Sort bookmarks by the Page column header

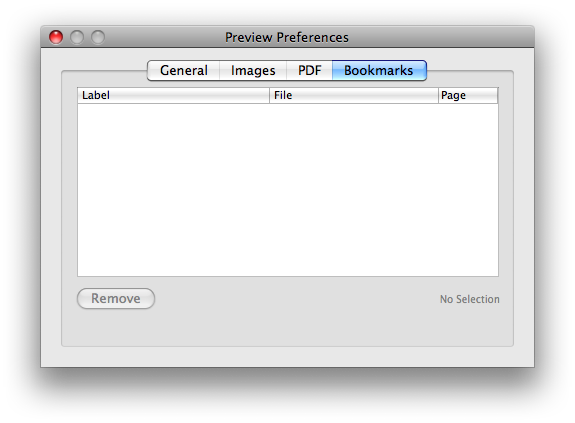coord(468,95)
